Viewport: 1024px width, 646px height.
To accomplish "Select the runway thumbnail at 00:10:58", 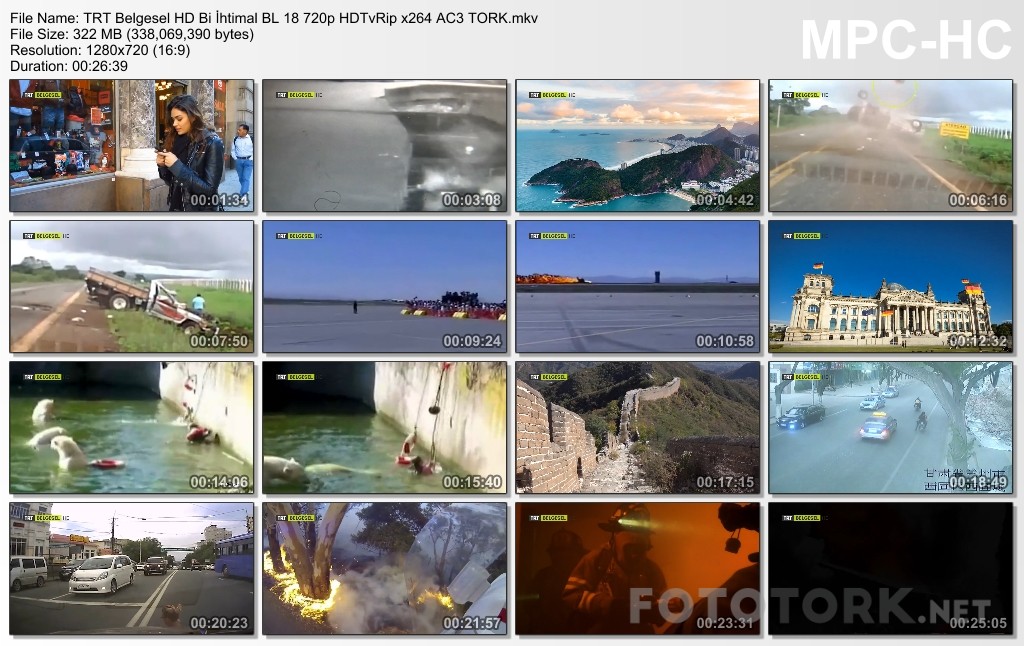I will coord(637,287).
